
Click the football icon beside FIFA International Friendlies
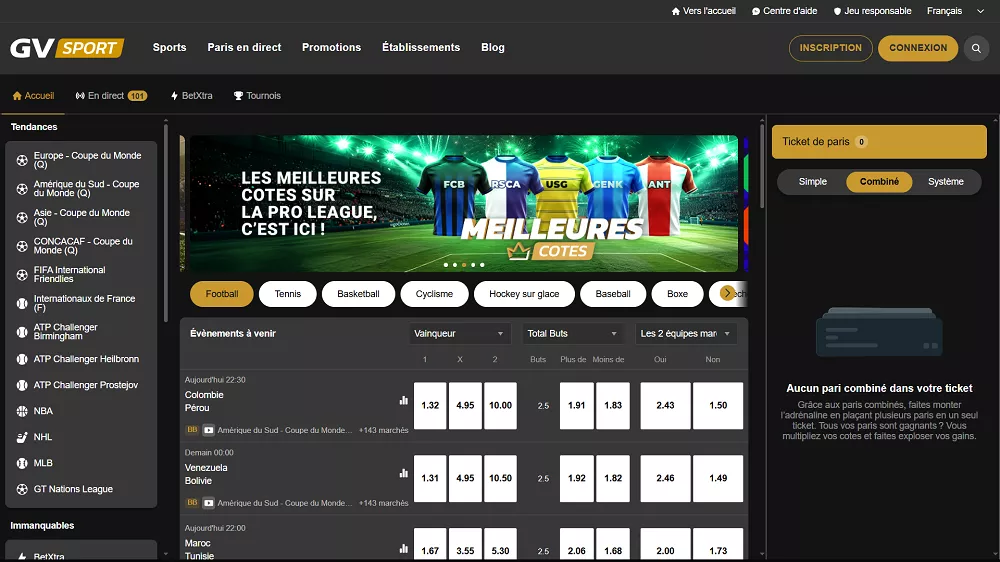point(22,275)
